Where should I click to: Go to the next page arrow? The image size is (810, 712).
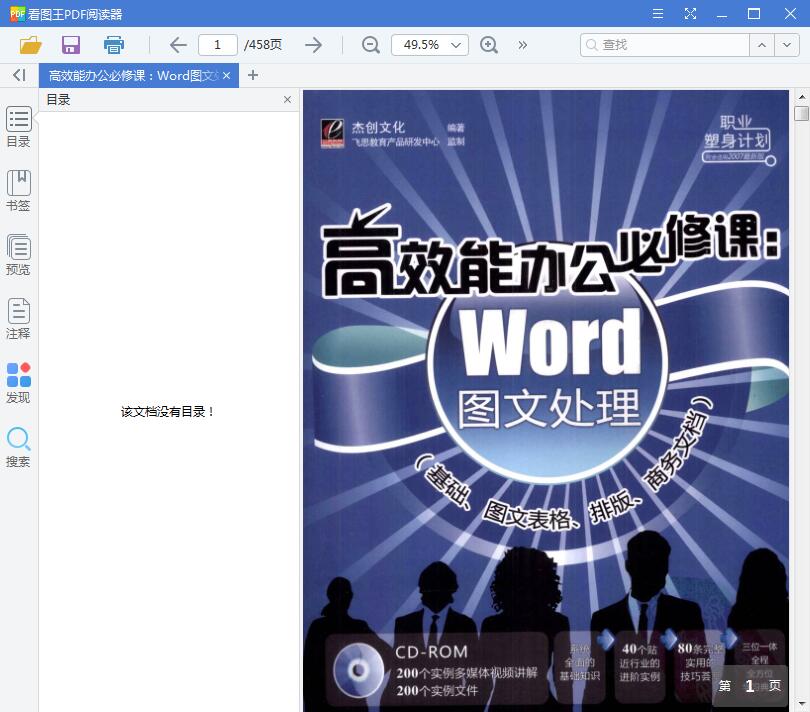313,45
